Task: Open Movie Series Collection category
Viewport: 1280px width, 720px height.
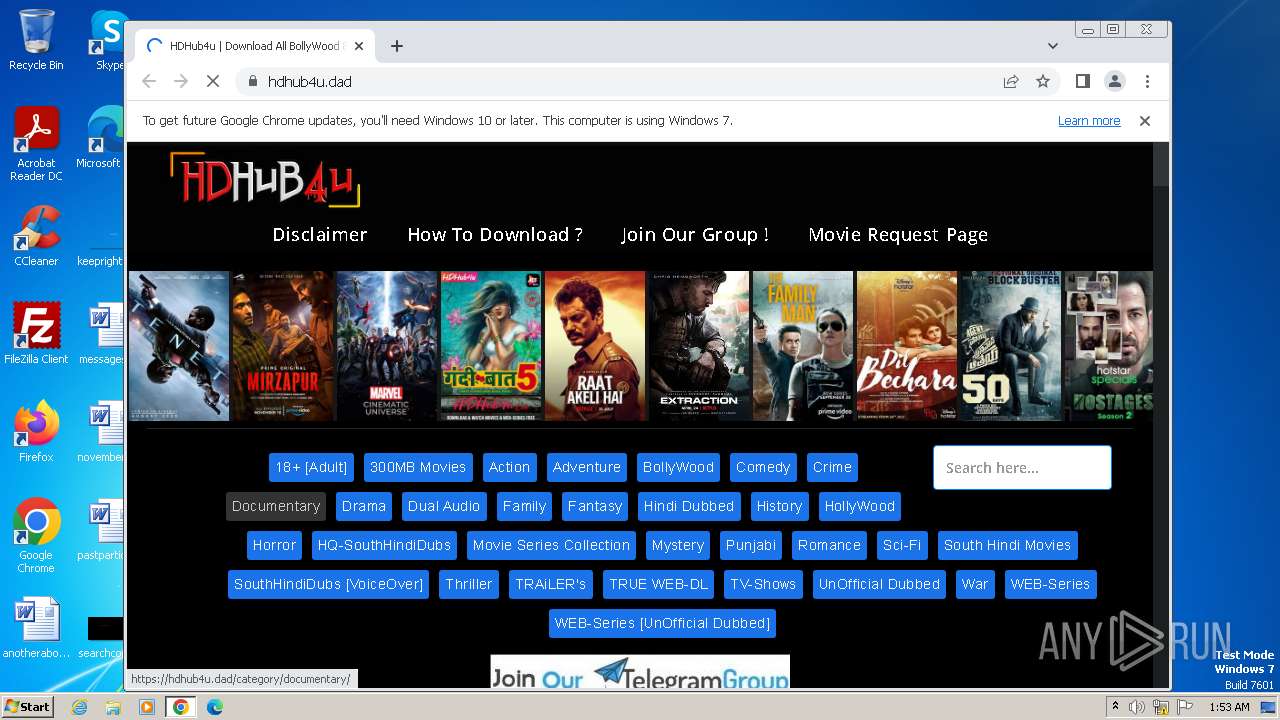Action: pos(551,546)
